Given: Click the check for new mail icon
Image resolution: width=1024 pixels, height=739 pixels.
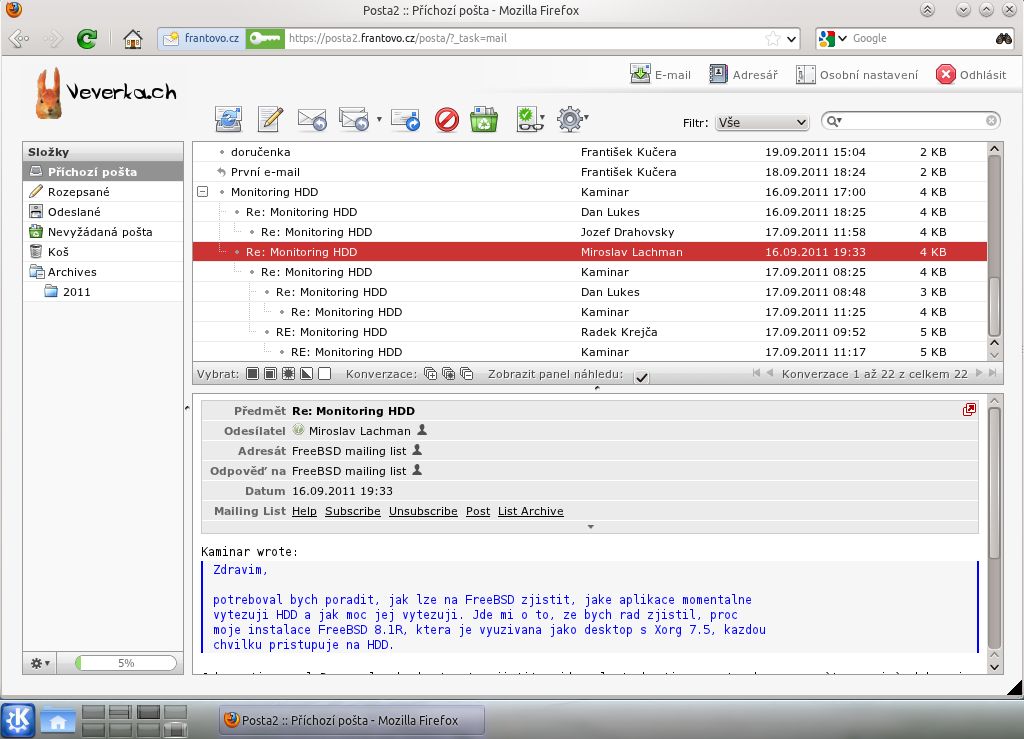Looking at the screenshot, I should [229, 120].
